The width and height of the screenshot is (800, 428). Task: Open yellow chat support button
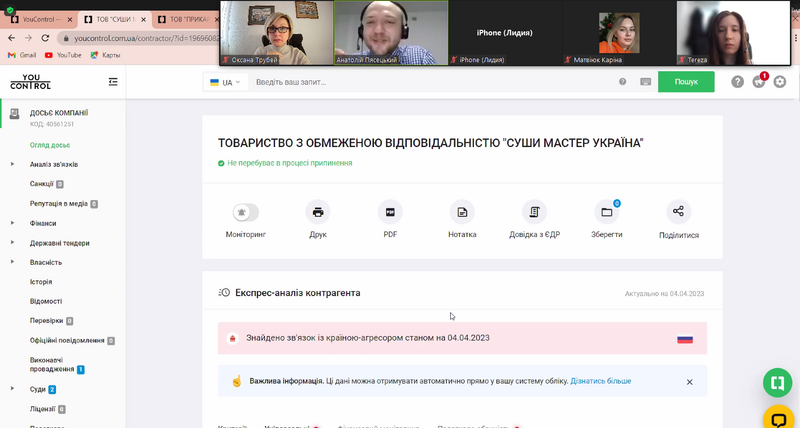click(x=778, y=418)
